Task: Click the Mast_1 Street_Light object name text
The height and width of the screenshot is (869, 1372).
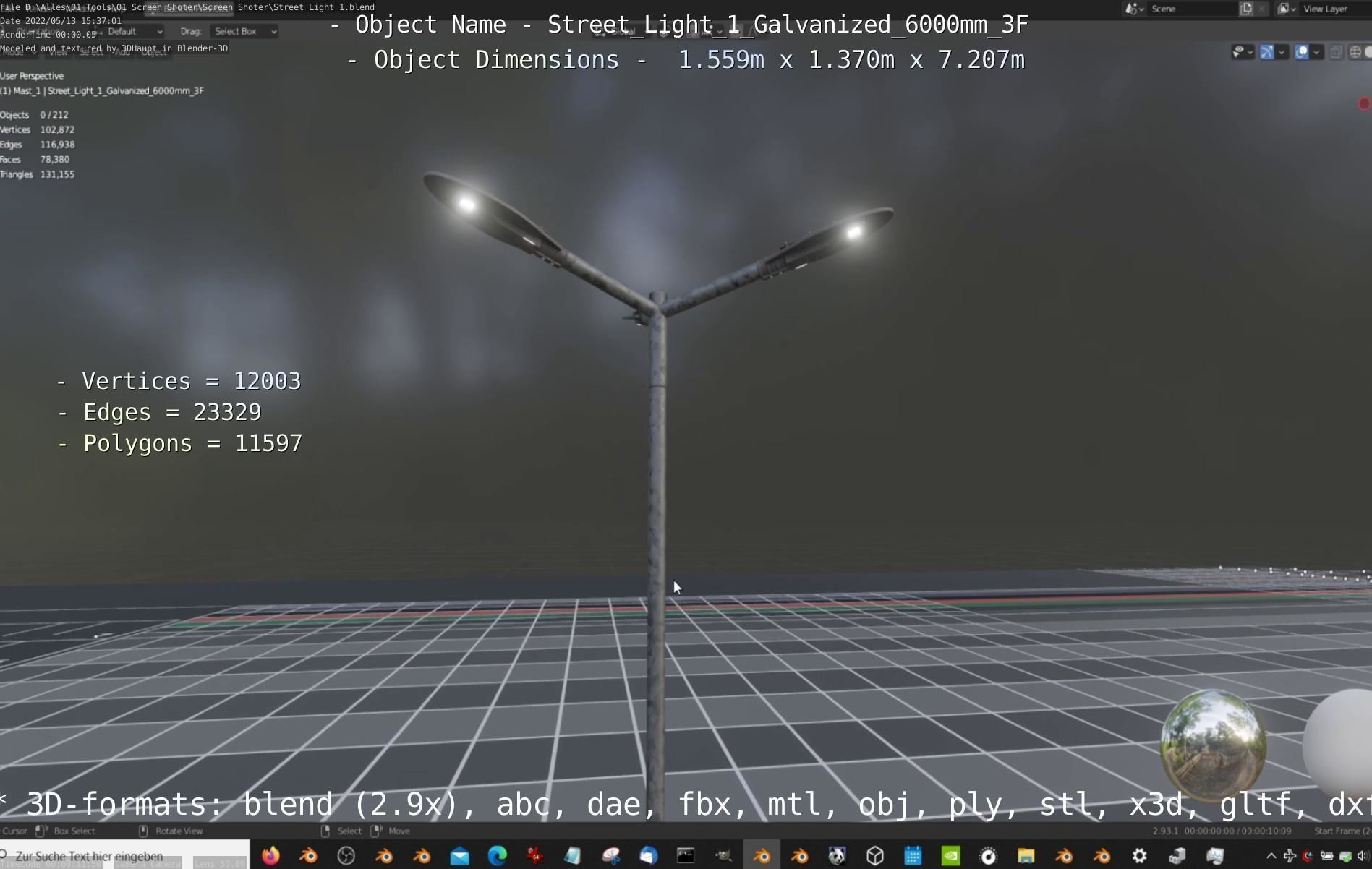Action: (x=102, y=91)
